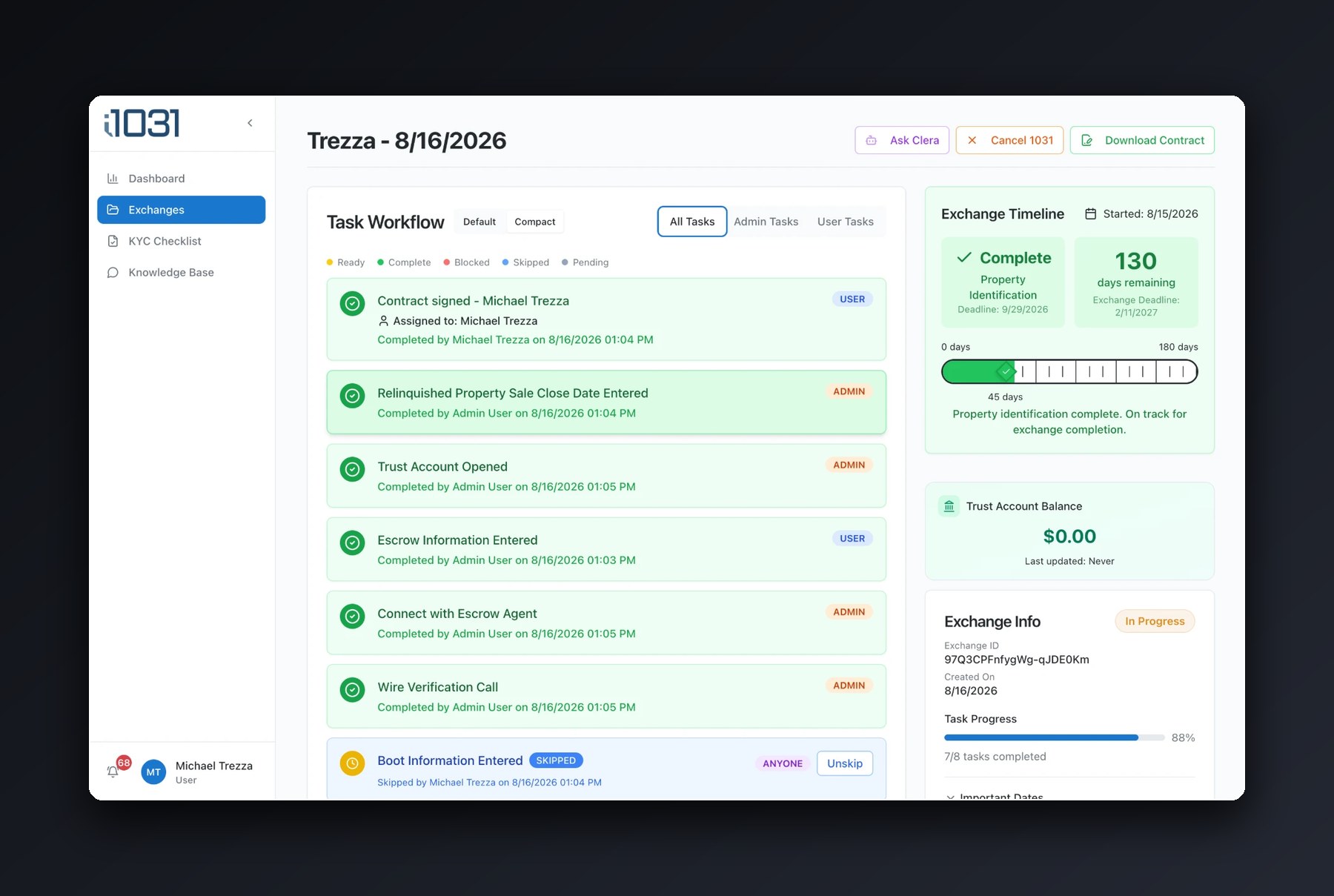Click the ADMIN tag on Trust Account Opened
The image size is (1334, 896).
[x=849, y=465]
